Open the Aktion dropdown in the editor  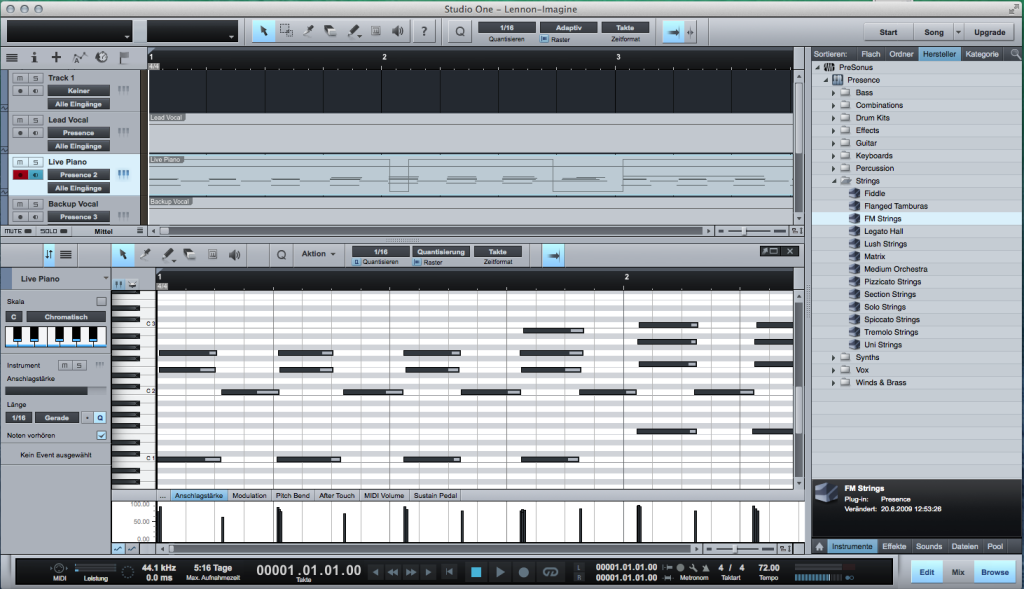(318, 254)
